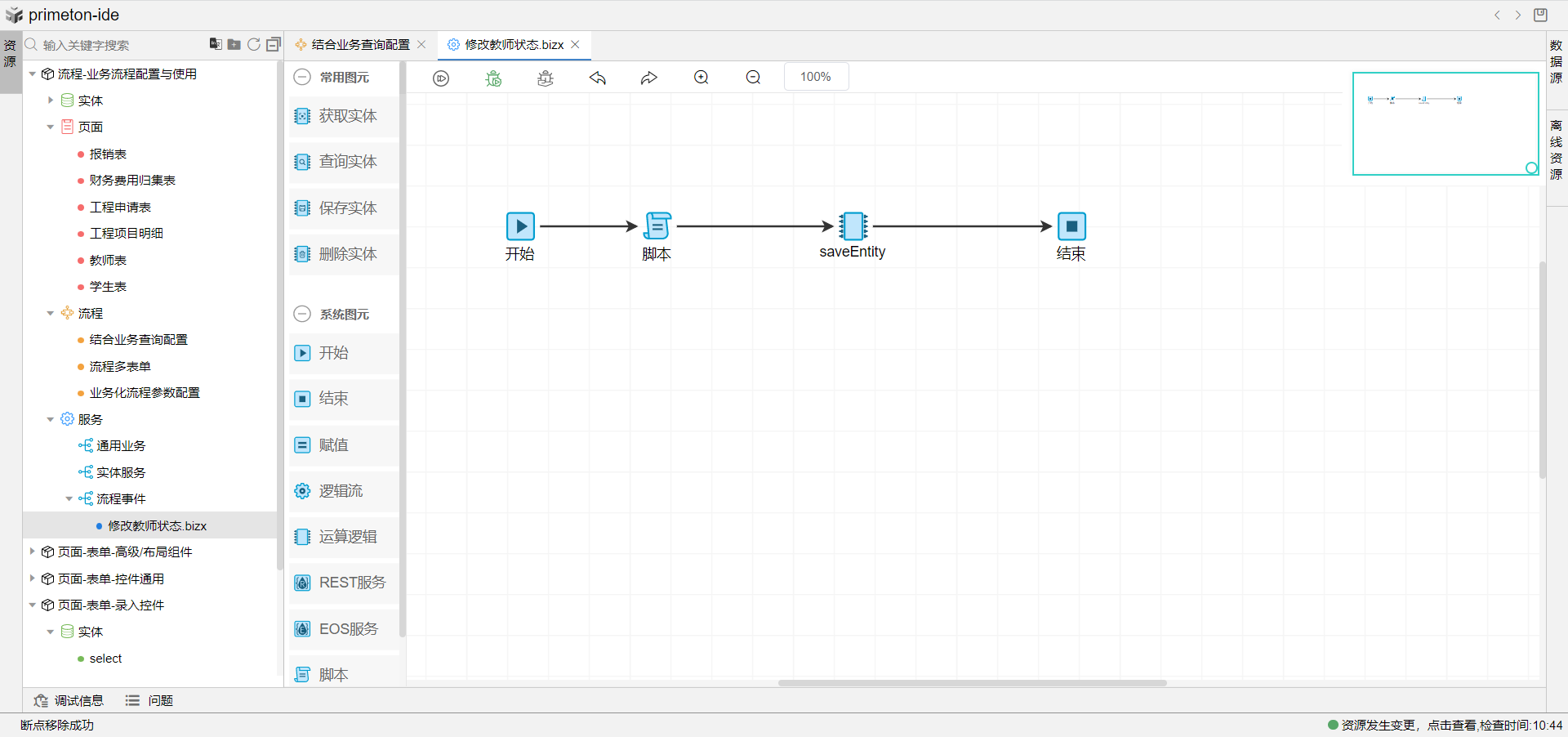1568x737 pixels.
Task: Click the run flow play icon
Action: pos(441,78)
